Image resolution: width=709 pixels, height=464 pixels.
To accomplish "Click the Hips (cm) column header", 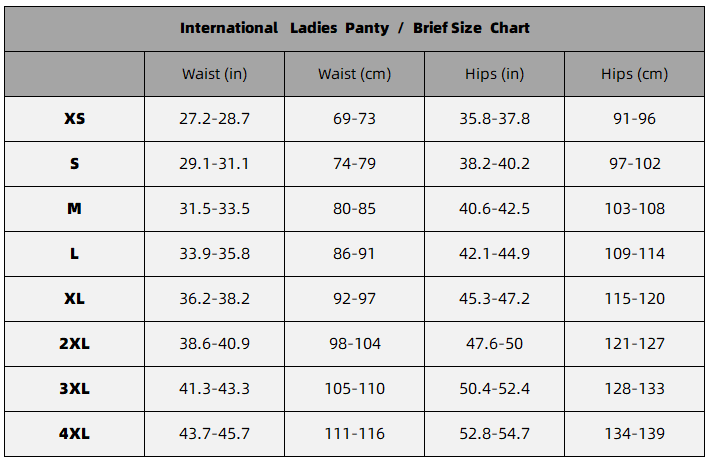I will [x=634, y=74].
